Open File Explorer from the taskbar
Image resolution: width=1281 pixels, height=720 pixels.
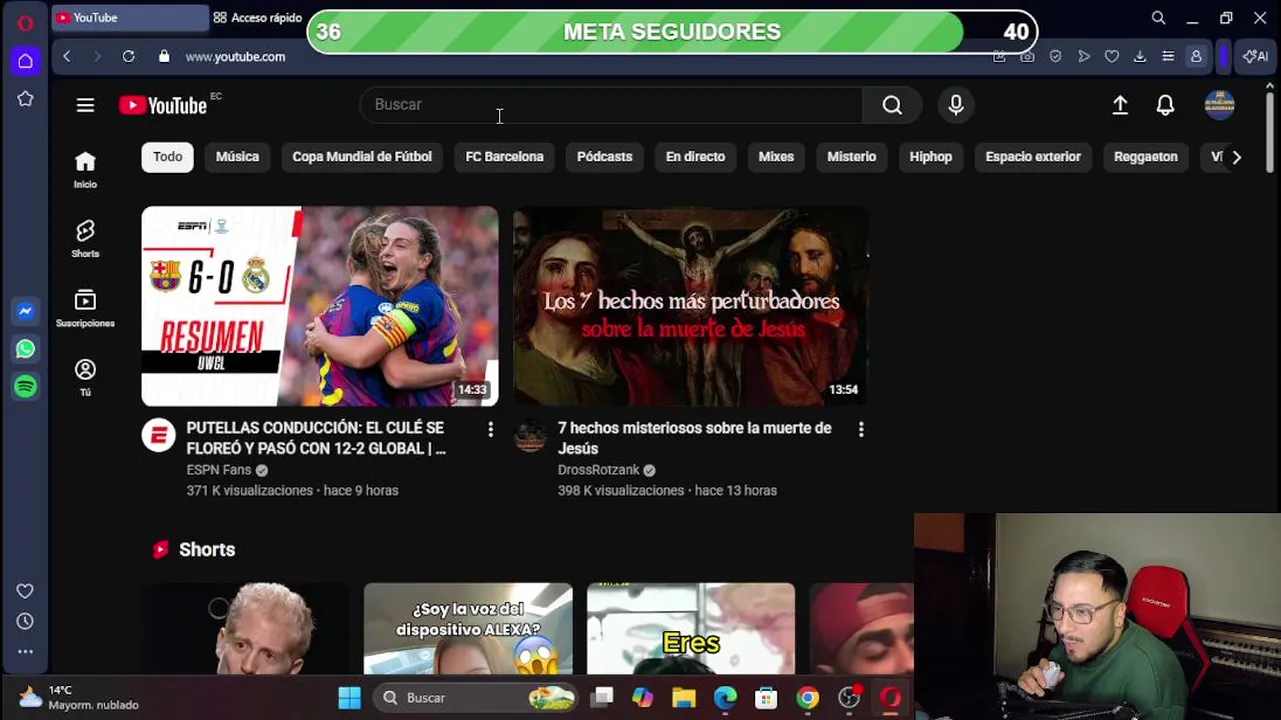click(x=684, y=698)
